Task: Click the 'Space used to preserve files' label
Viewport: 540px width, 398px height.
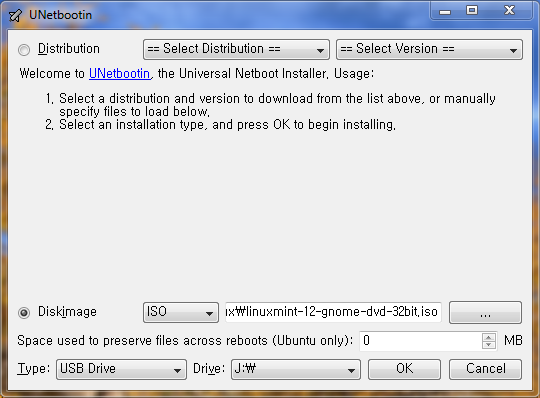Action: 185,341
